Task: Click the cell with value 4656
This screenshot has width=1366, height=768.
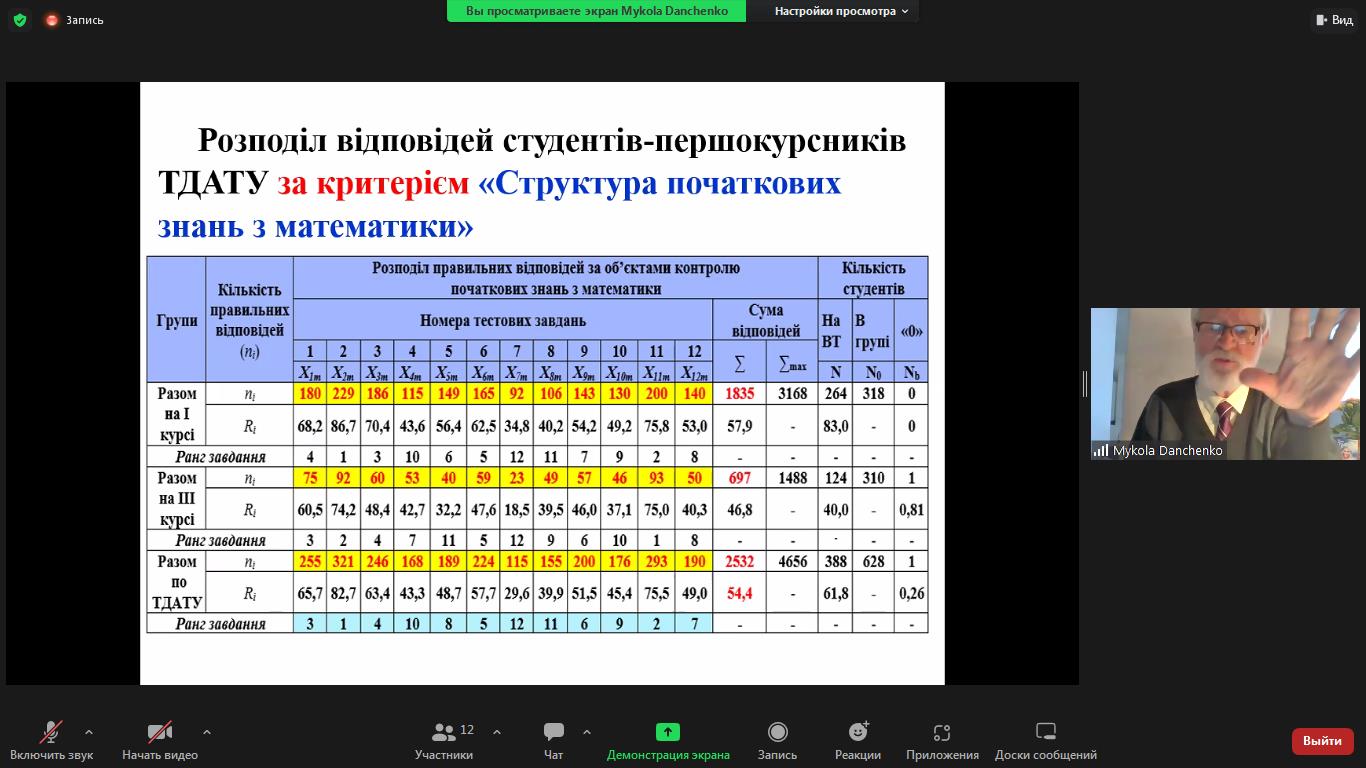Action: (793, 562)
